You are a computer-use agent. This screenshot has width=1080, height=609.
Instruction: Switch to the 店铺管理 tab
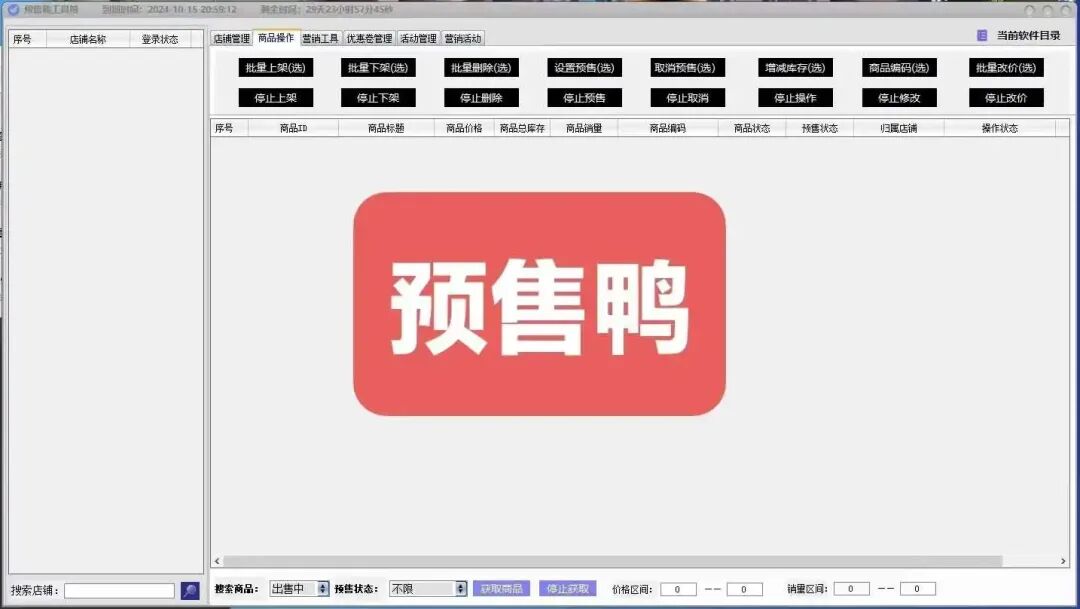[x=232, y=37]
